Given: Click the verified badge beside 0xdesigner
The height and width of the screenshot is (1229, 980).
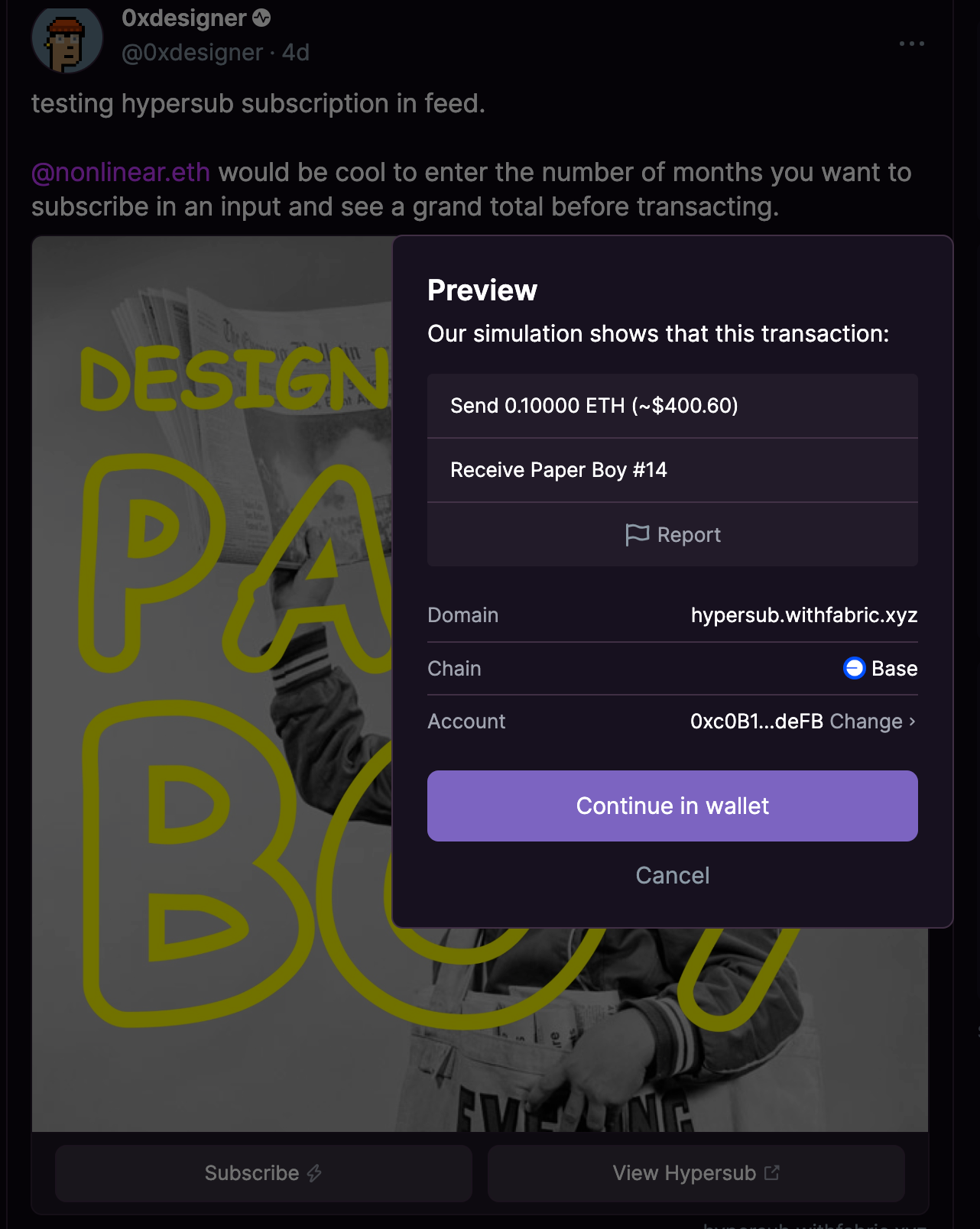Looking at the screenshot, I should [261, 18].
